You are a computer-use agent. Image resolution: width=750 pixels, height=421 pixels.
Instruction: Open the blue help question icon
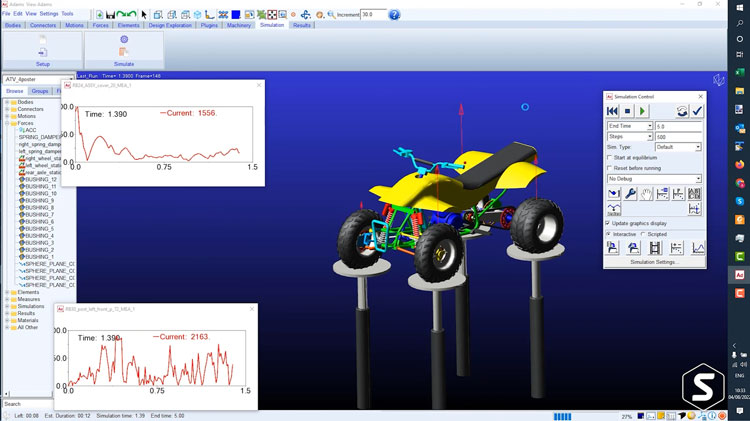coord(394,15)
